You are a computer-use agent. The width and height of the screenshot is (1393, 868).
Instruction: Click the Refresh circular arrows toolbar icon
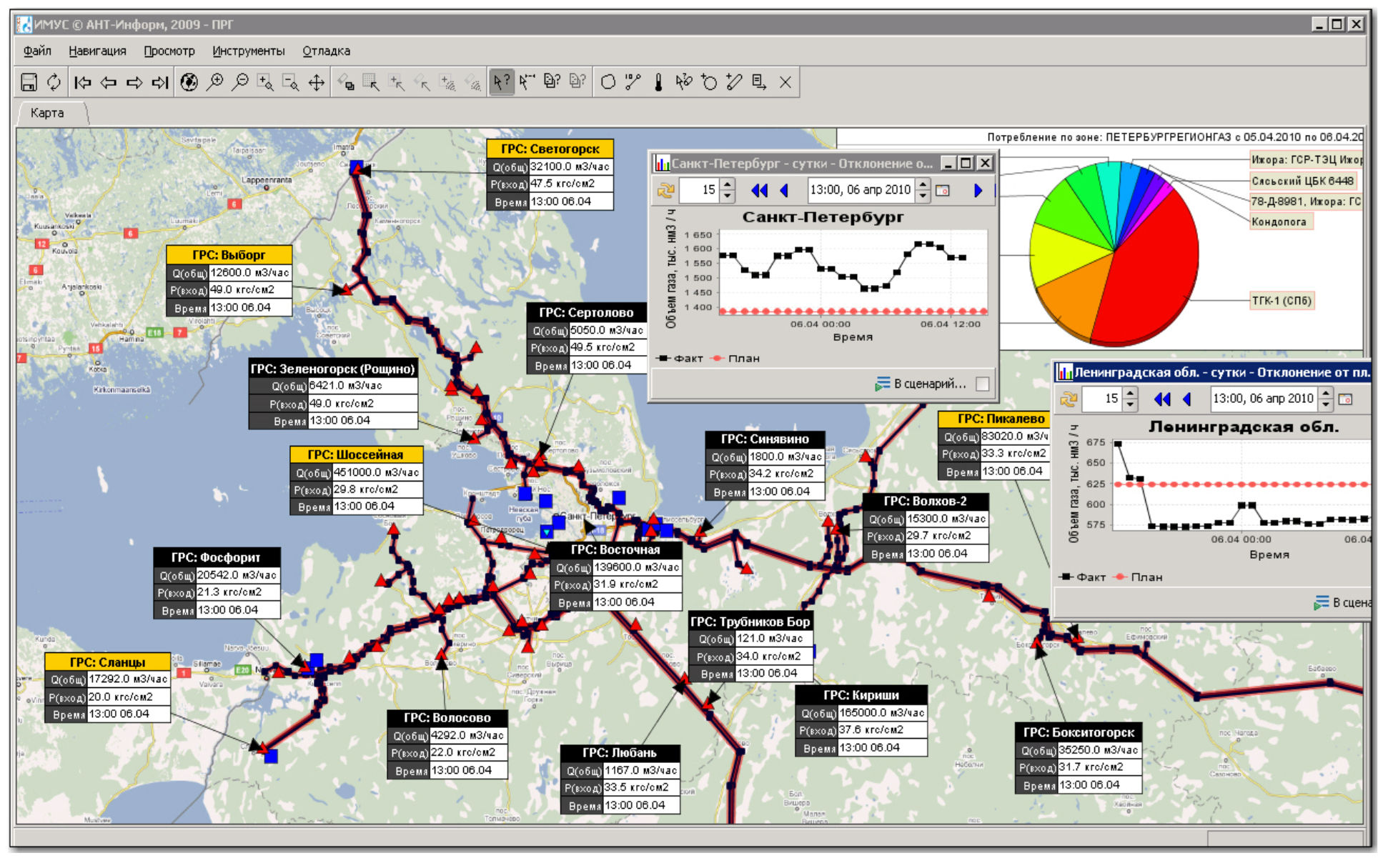point(54,83)
